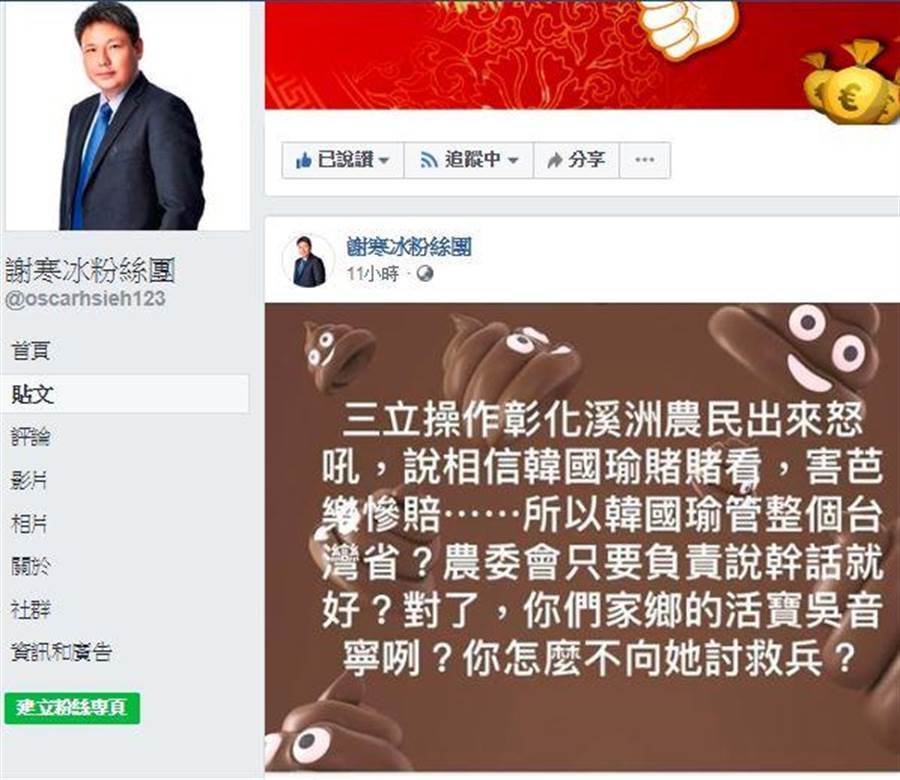Expand the 已說讚 dropdown arrow
The image size is (900, 780).
[x=384, y=161]
